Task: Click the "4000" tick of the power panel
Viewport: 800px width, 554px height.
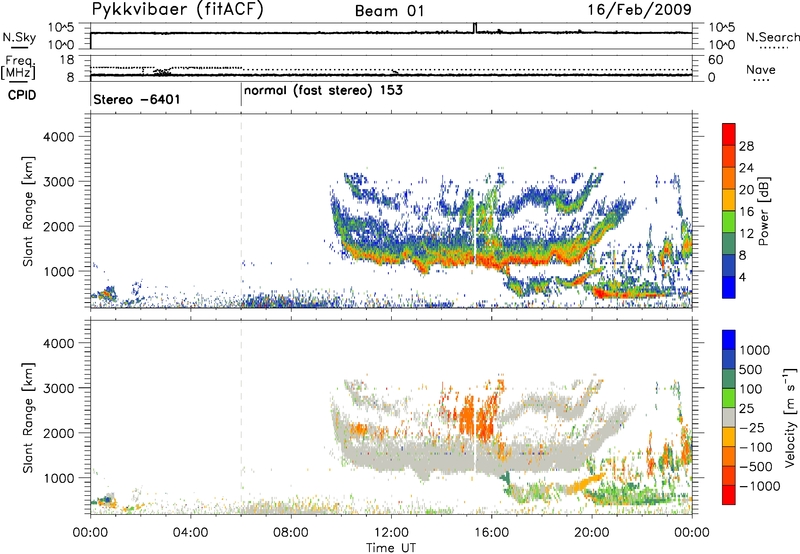Action: [x=58, y=137]
